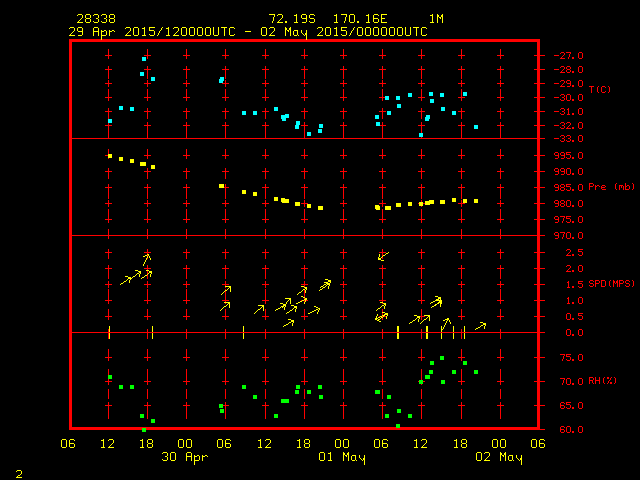
Task: Click the 1M label in the header
Action: (437, 19)
